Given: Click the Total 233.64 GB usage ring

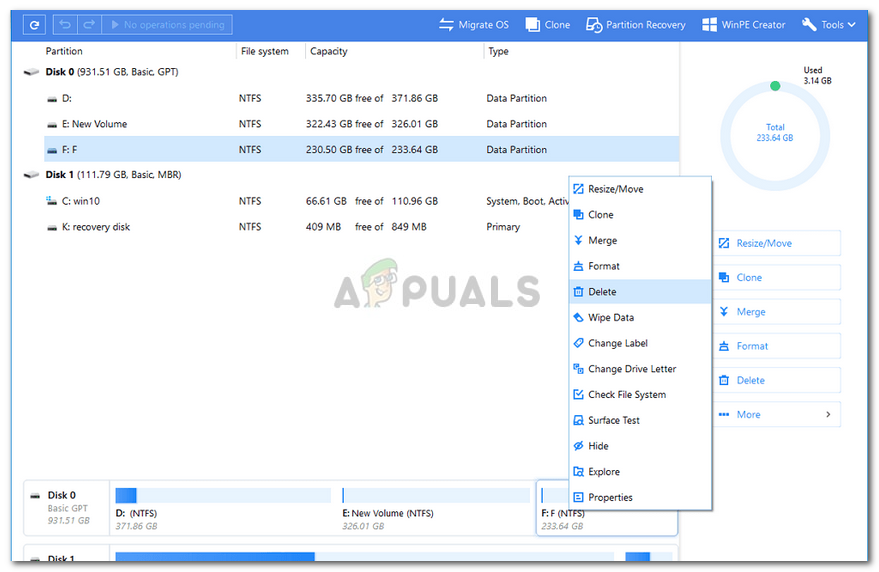Looking at the screenshot, I should click(x=775, y=136).
